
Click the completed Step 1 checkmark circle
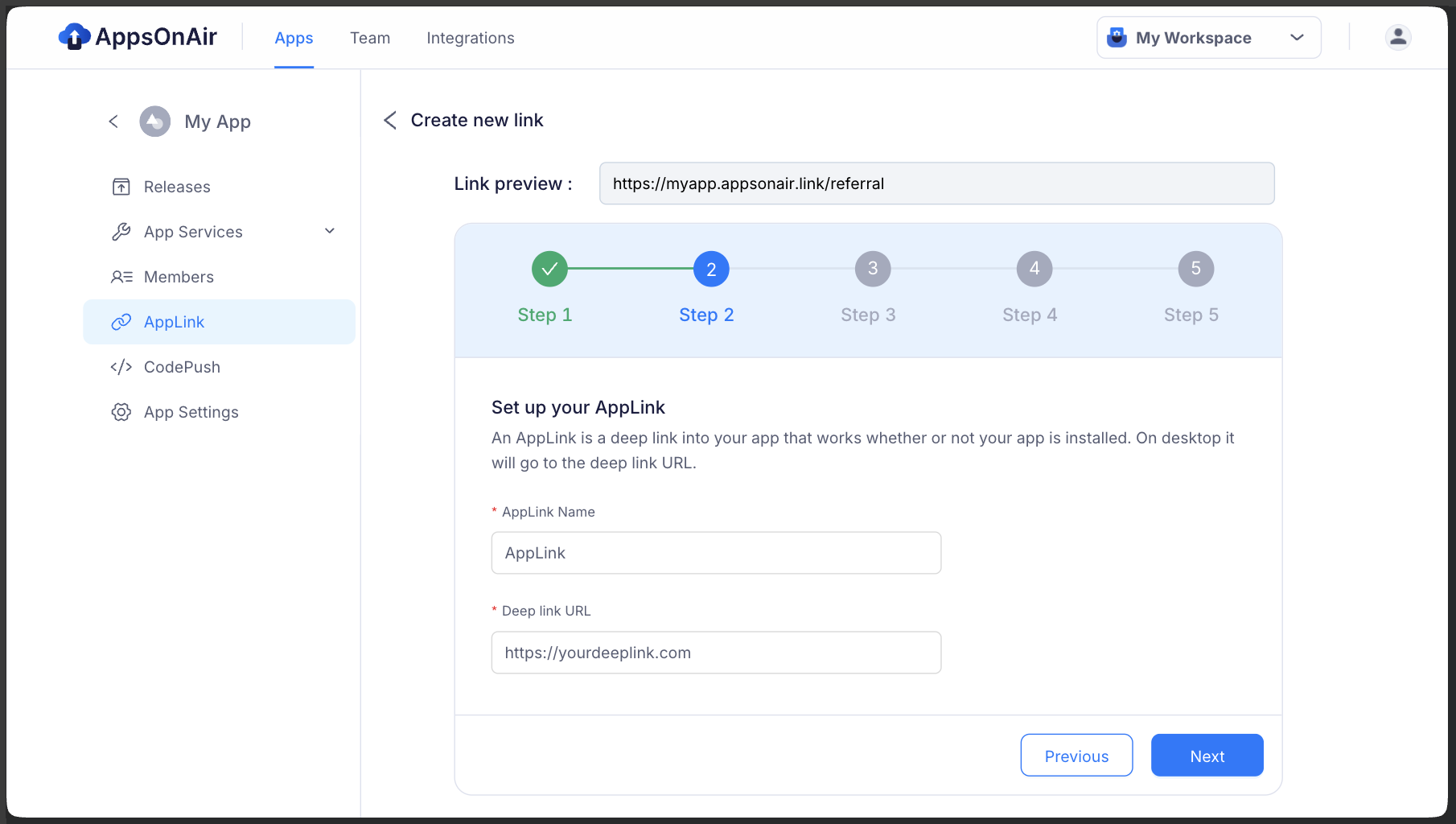click(x=549, y=269)
